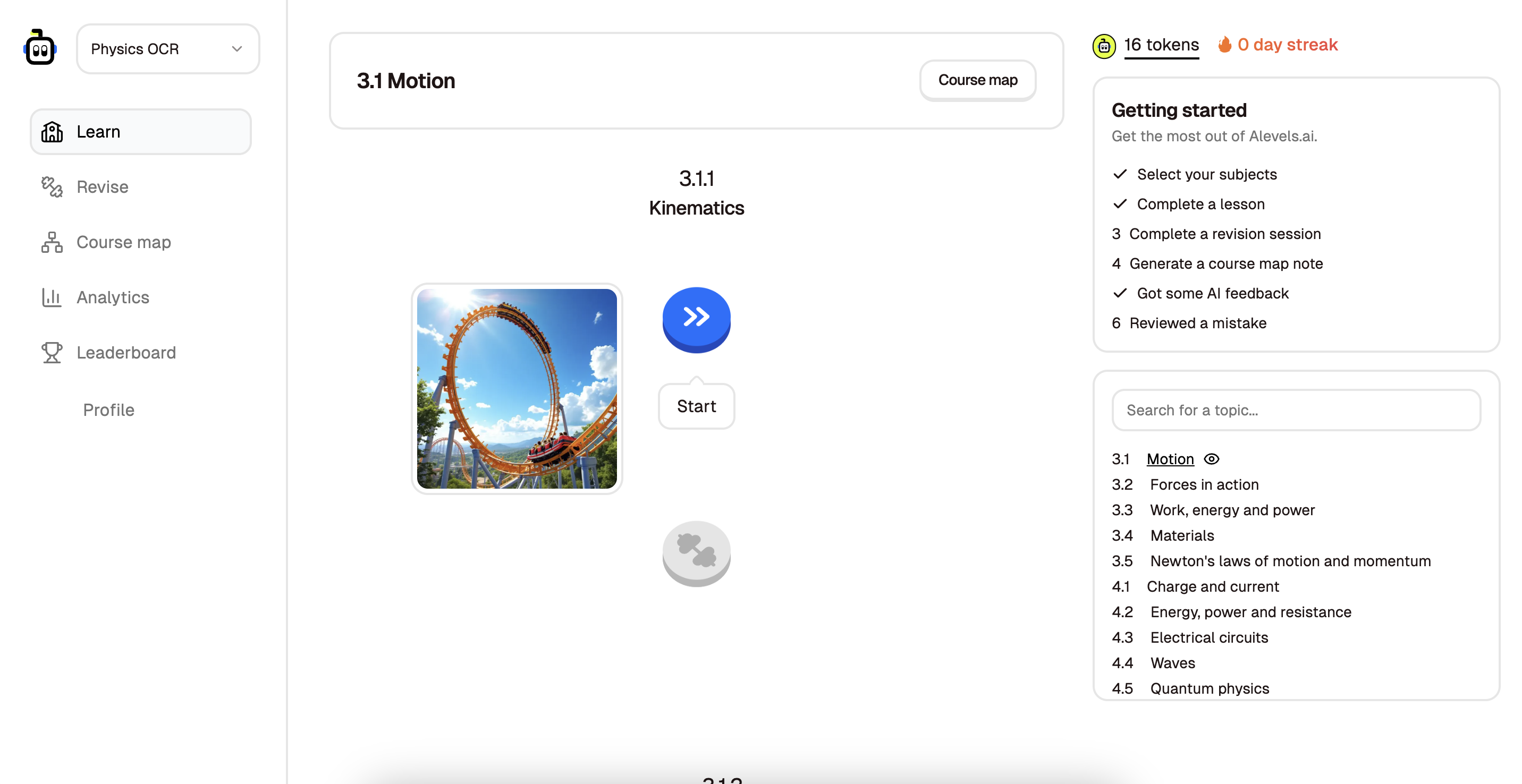Viewport: 1522px width, 784px height.
Task: Click the dropdown chevron beside Physics OCR
Action: pyautogui.click(x=237, y=49)
